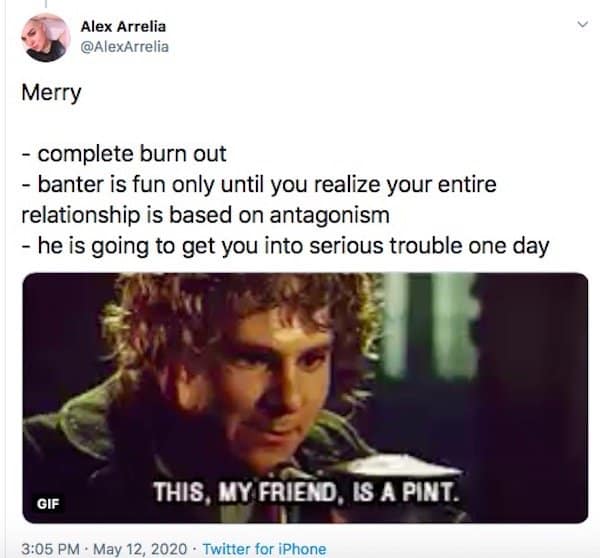Open the @AlexArrelia handle link
Image resolution: width=600 pixels, height=558 pixels.
124,47
